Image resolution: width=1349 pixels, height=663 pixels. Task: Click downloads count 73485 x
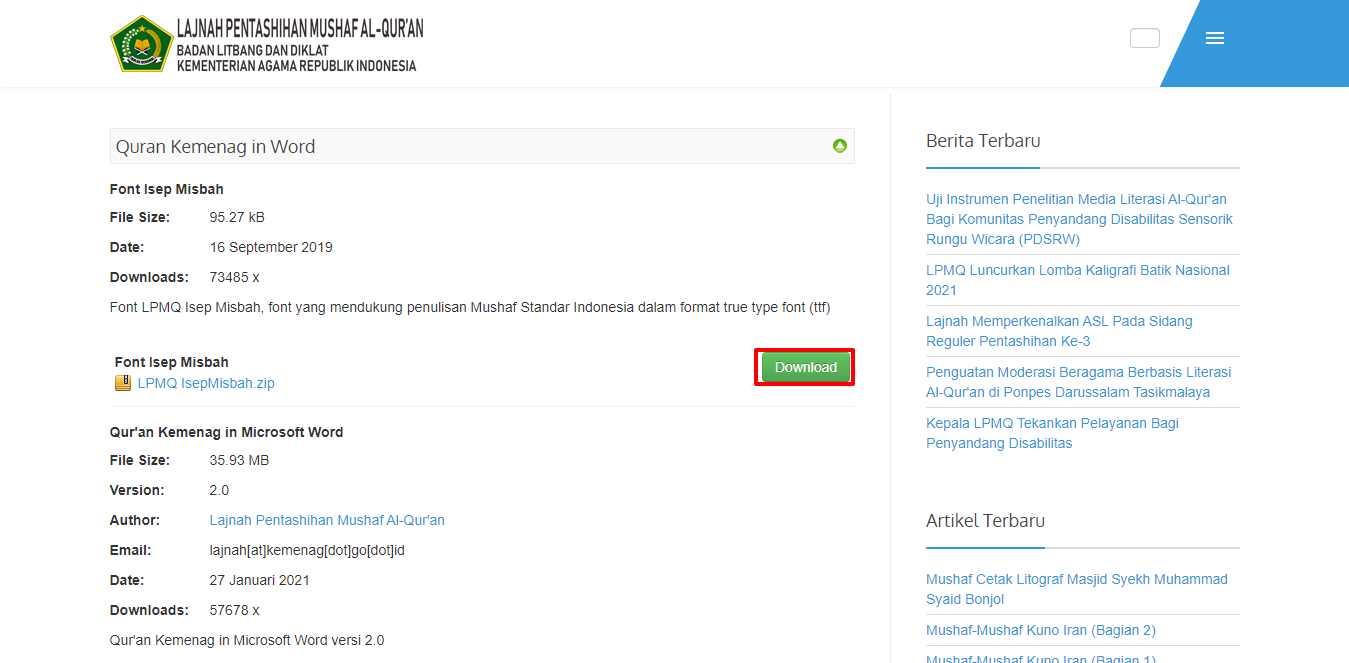(234, 277)
